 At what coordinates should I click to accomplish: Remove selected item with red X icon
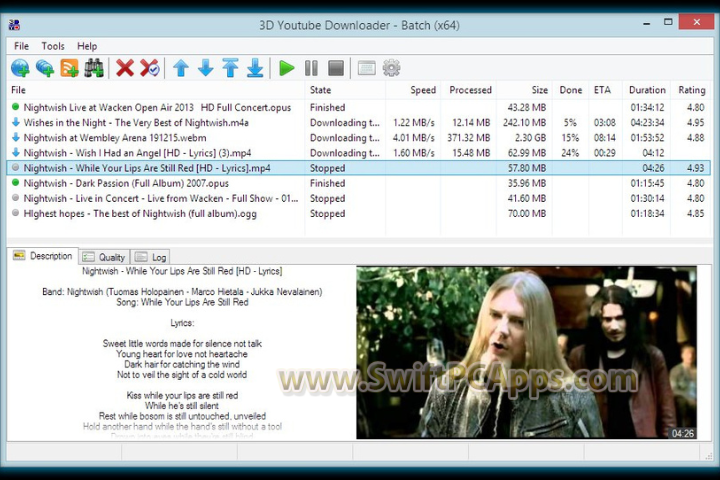coord(125,68)
